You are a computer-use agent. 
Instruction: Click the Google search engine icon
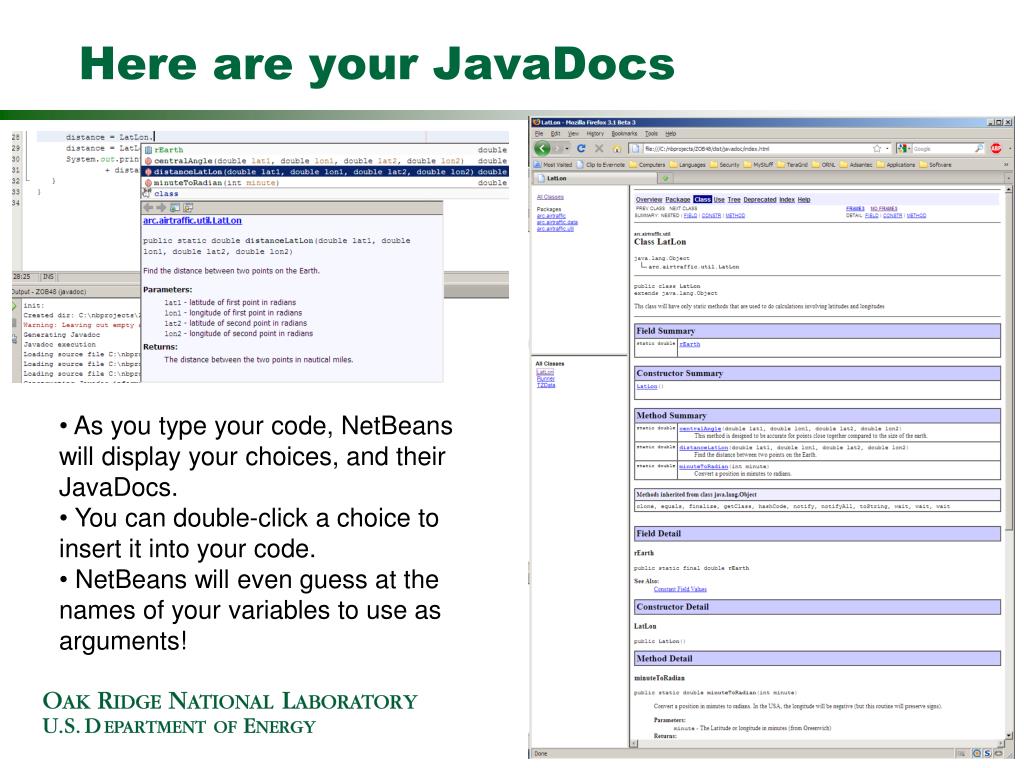click(x=902, y=148)
